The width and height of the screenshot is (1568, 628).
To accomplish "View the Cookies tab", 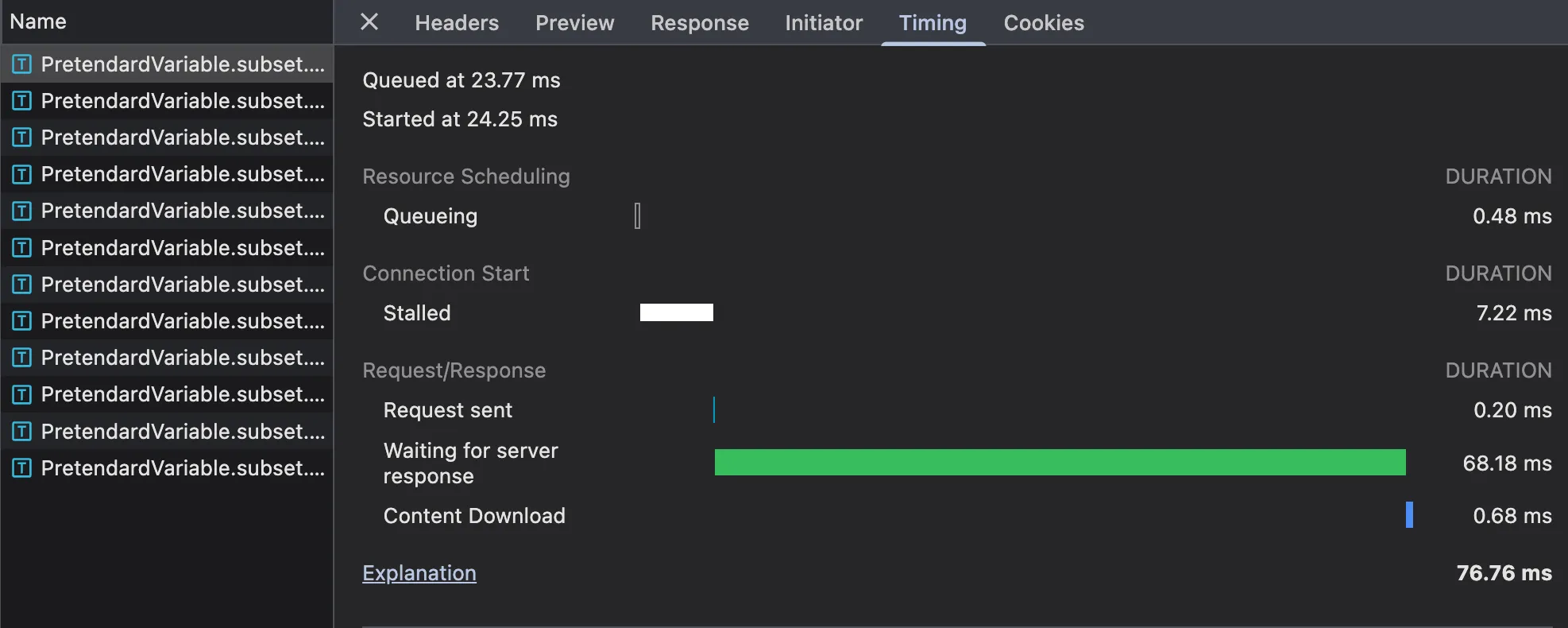I will coord(1044,23).
